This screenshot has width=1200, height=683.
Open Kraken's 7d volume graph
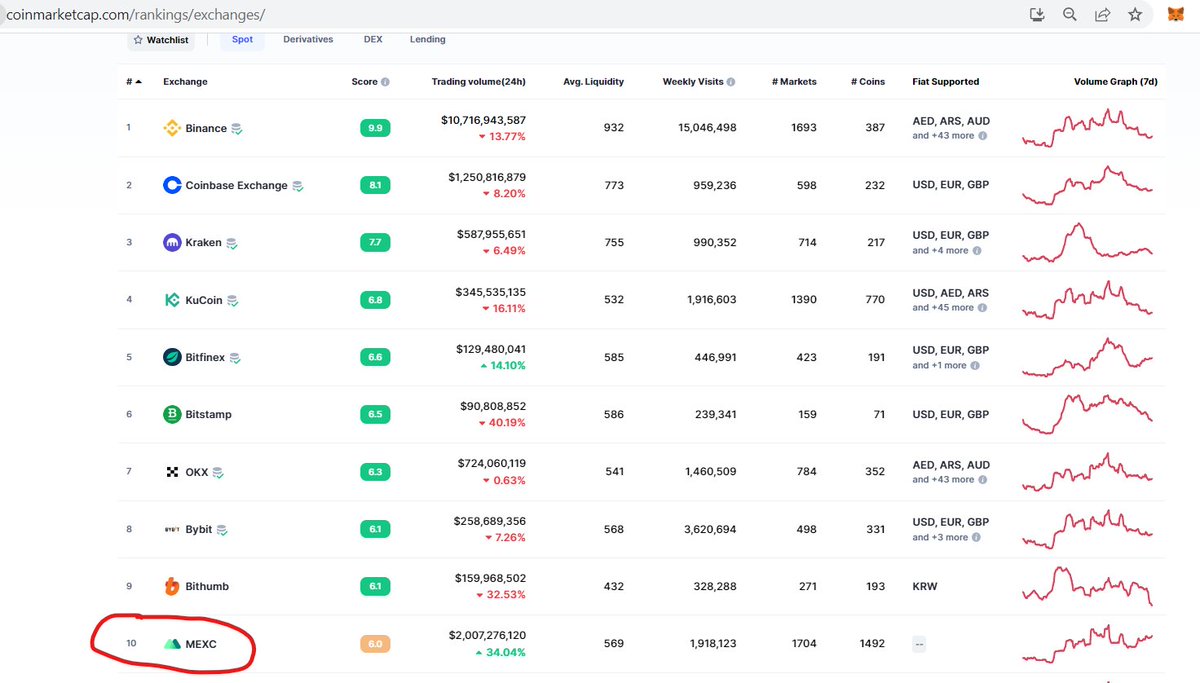[x=1087, y=243]
